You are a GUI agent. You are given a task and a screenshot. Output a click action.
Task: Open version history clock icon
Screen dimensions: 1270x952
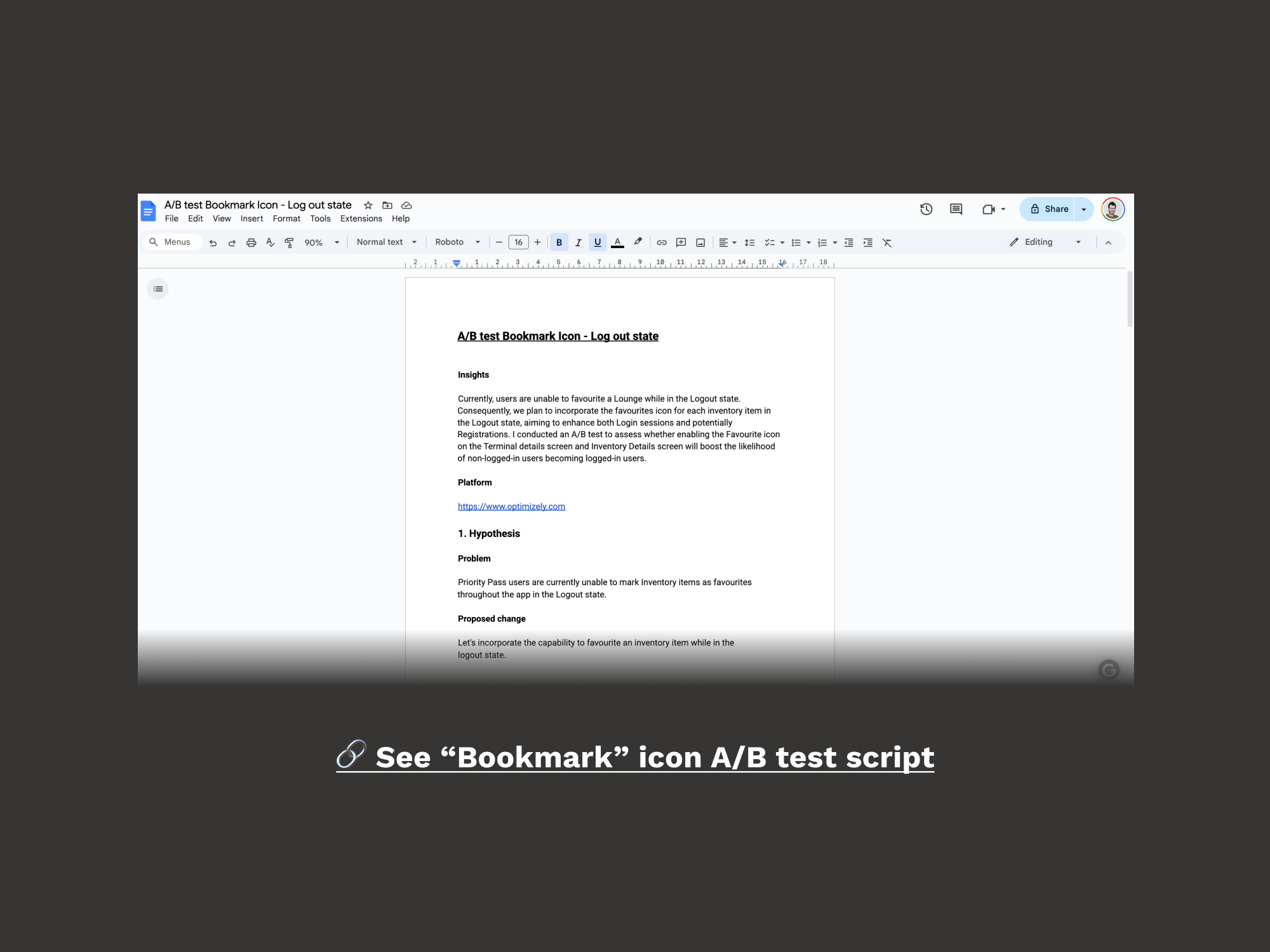pos(926,209)
